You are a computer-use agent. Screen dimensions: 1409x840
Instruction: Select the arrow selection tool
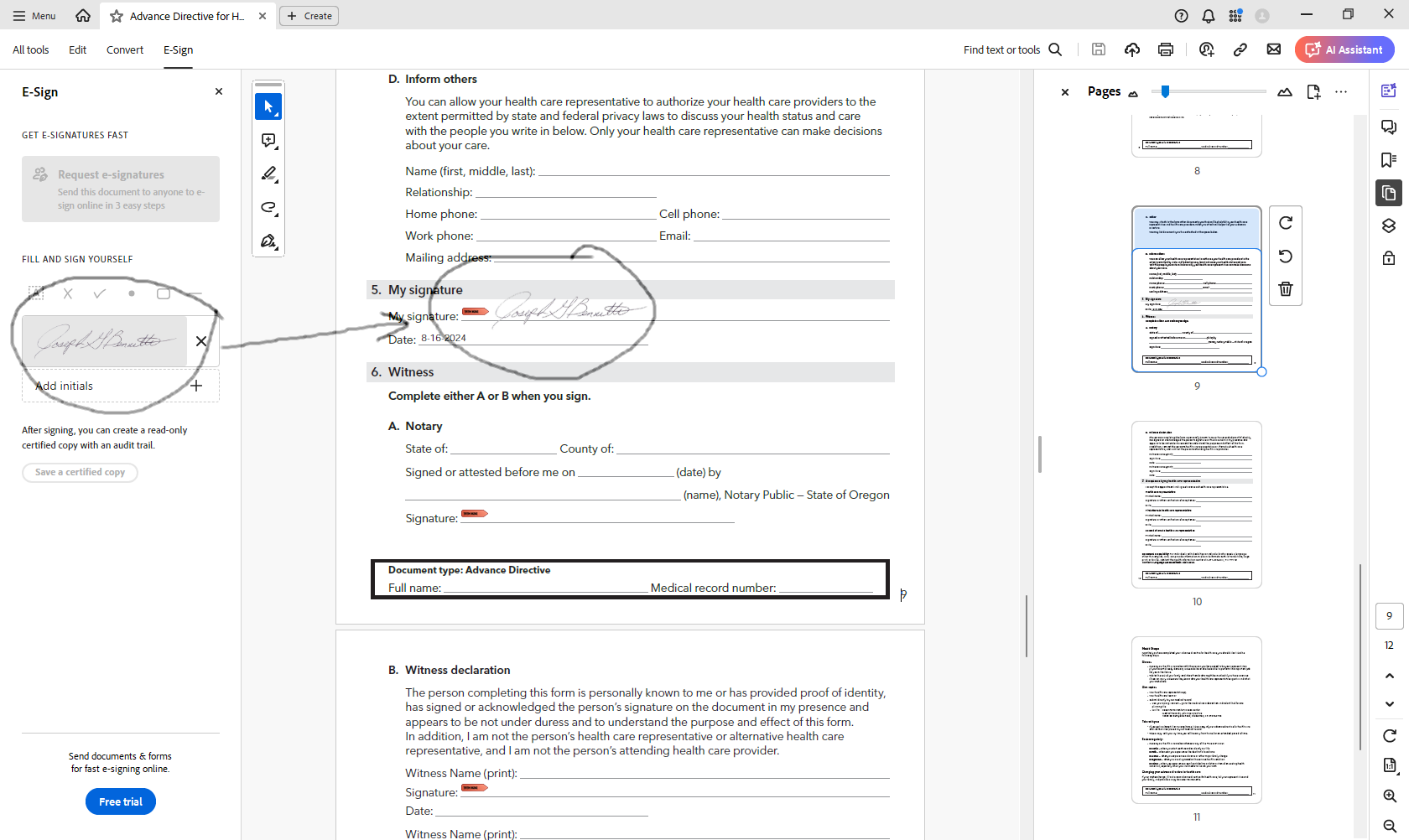(268, 106)
